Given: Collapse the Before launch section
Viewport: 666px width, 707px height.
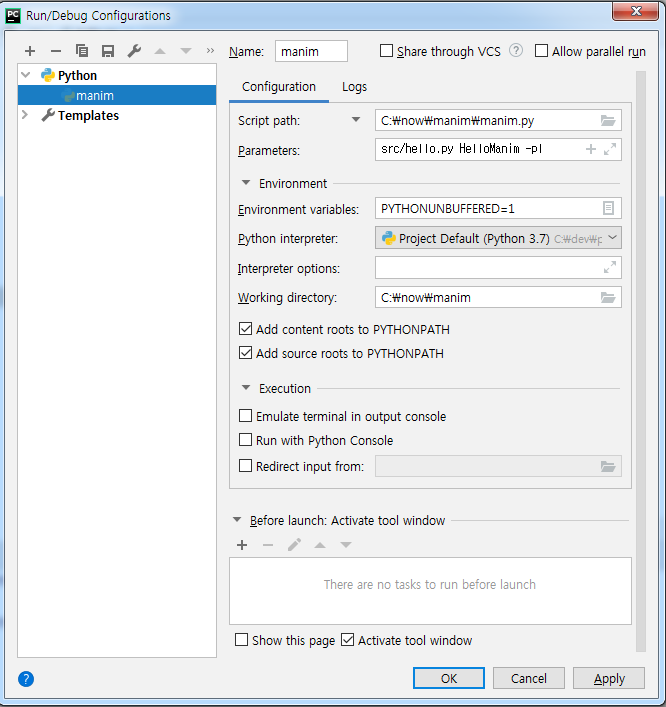Looking at the screenshot, I should pyautogui.click(x=237, y=520).
